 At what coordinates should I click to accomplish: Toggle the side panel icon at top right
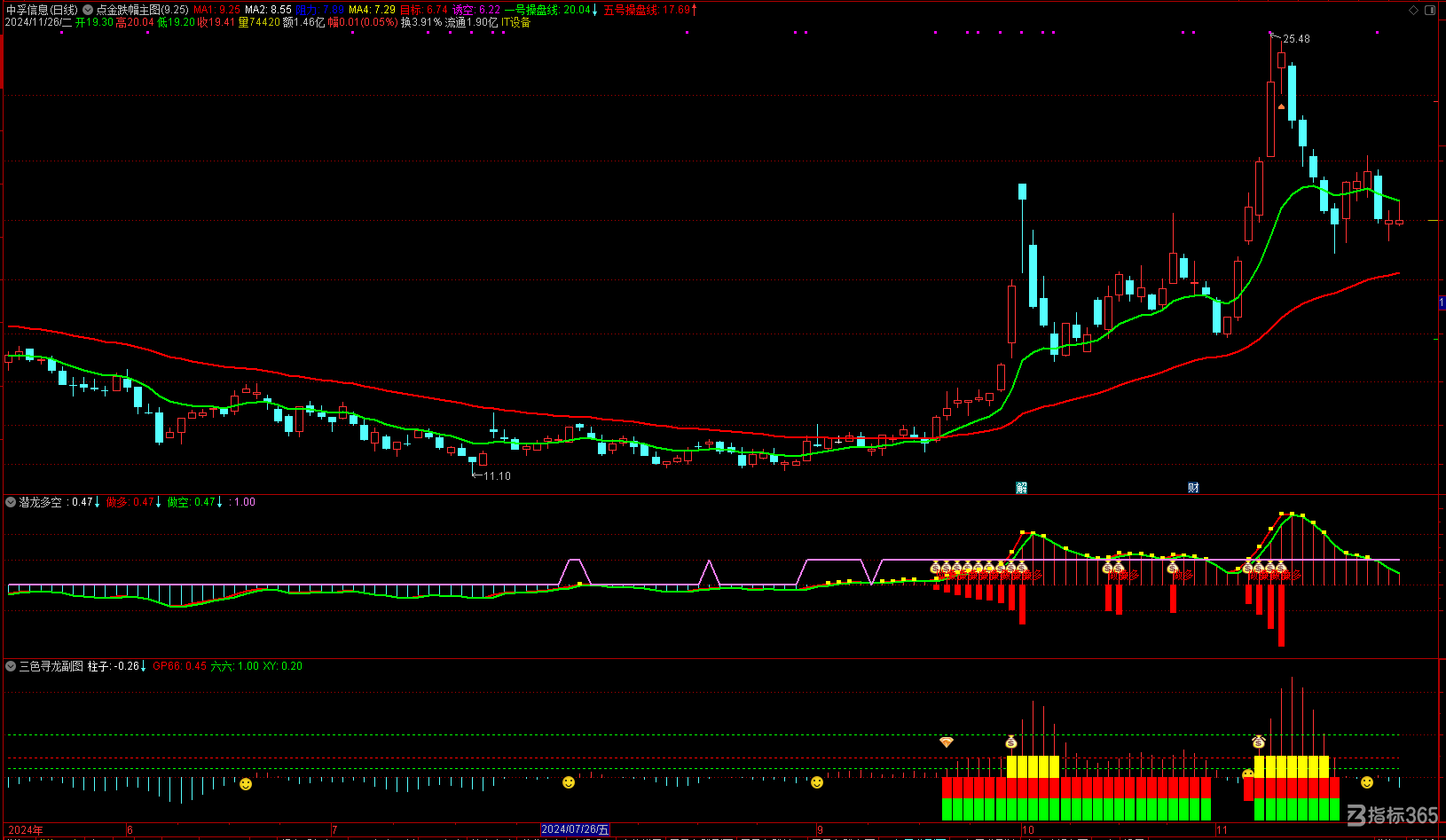coord(1429,10)
